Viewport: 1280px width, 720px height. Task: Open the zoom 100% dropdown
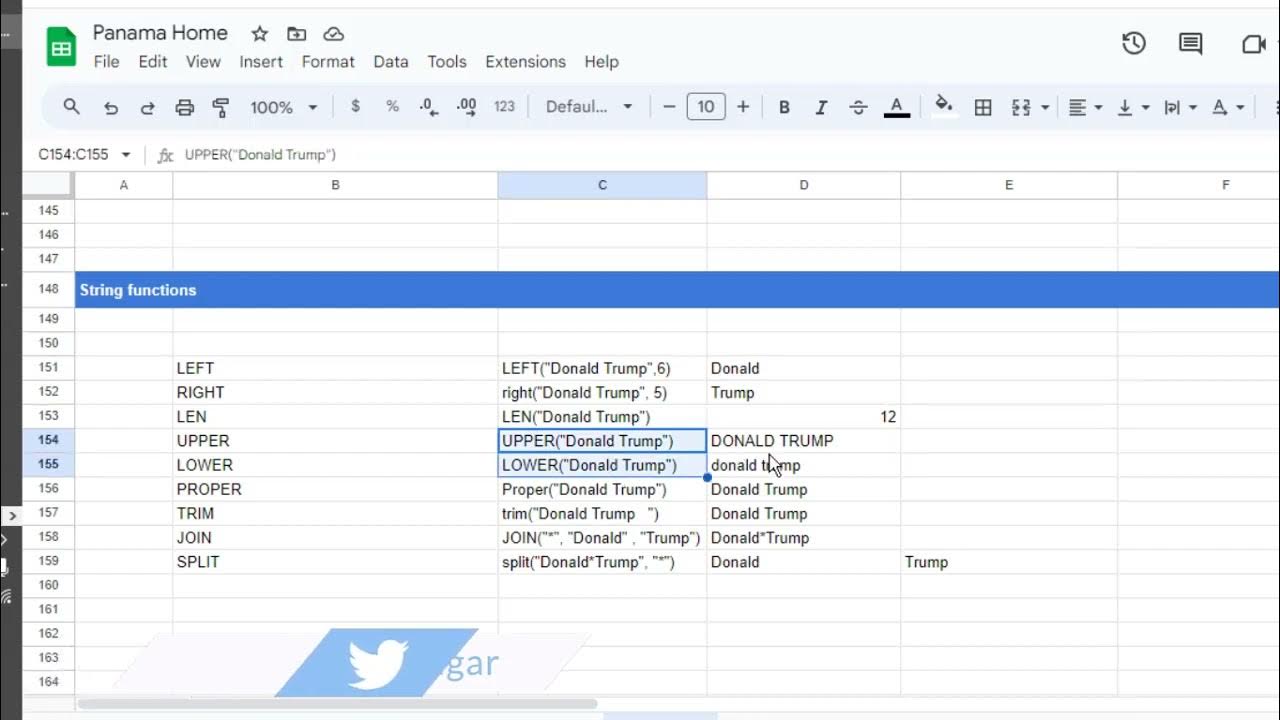click(283, 107)
